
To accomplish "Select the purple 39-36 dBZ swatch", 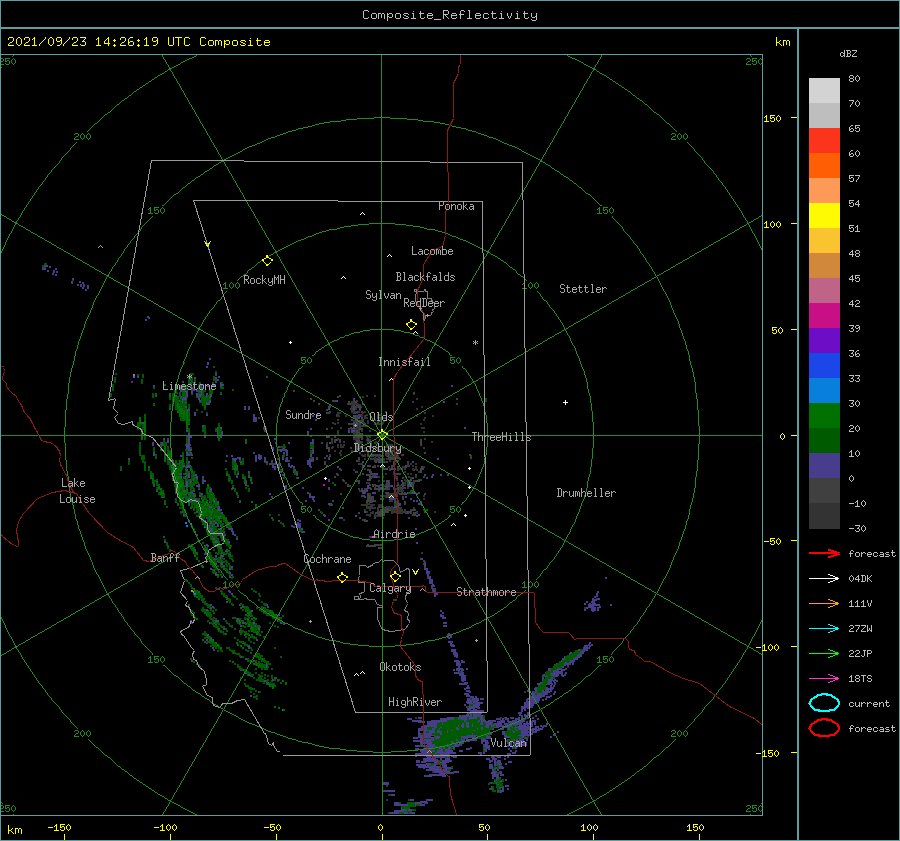I will click(x=824, y=341).
